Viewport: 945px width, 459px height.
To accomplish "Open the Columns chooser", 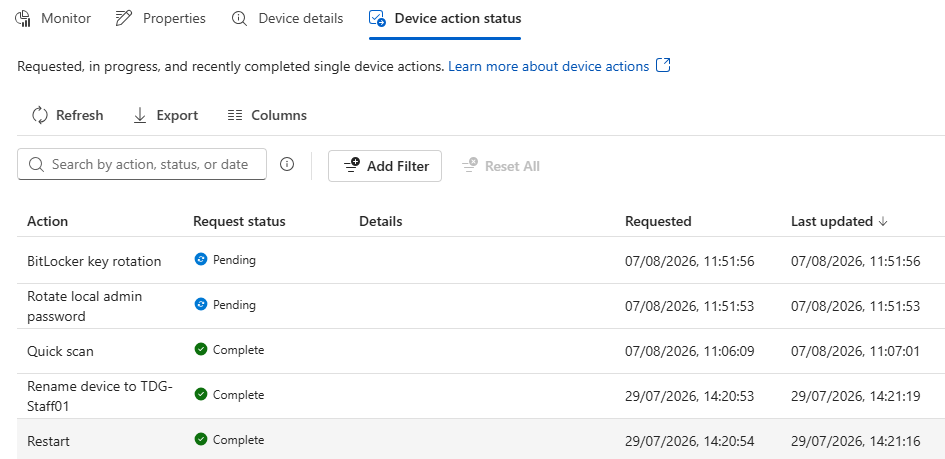I will click(x=267, y=115).
